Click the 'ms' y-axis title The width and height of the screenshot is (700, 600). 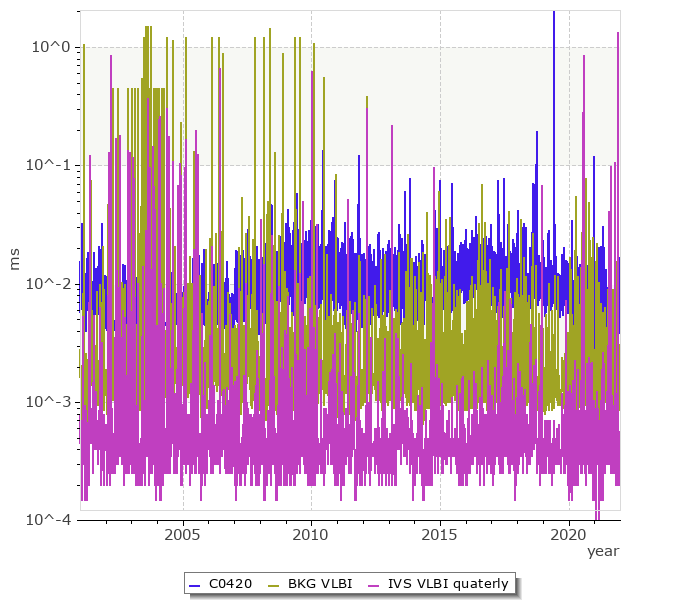(14, 263)
